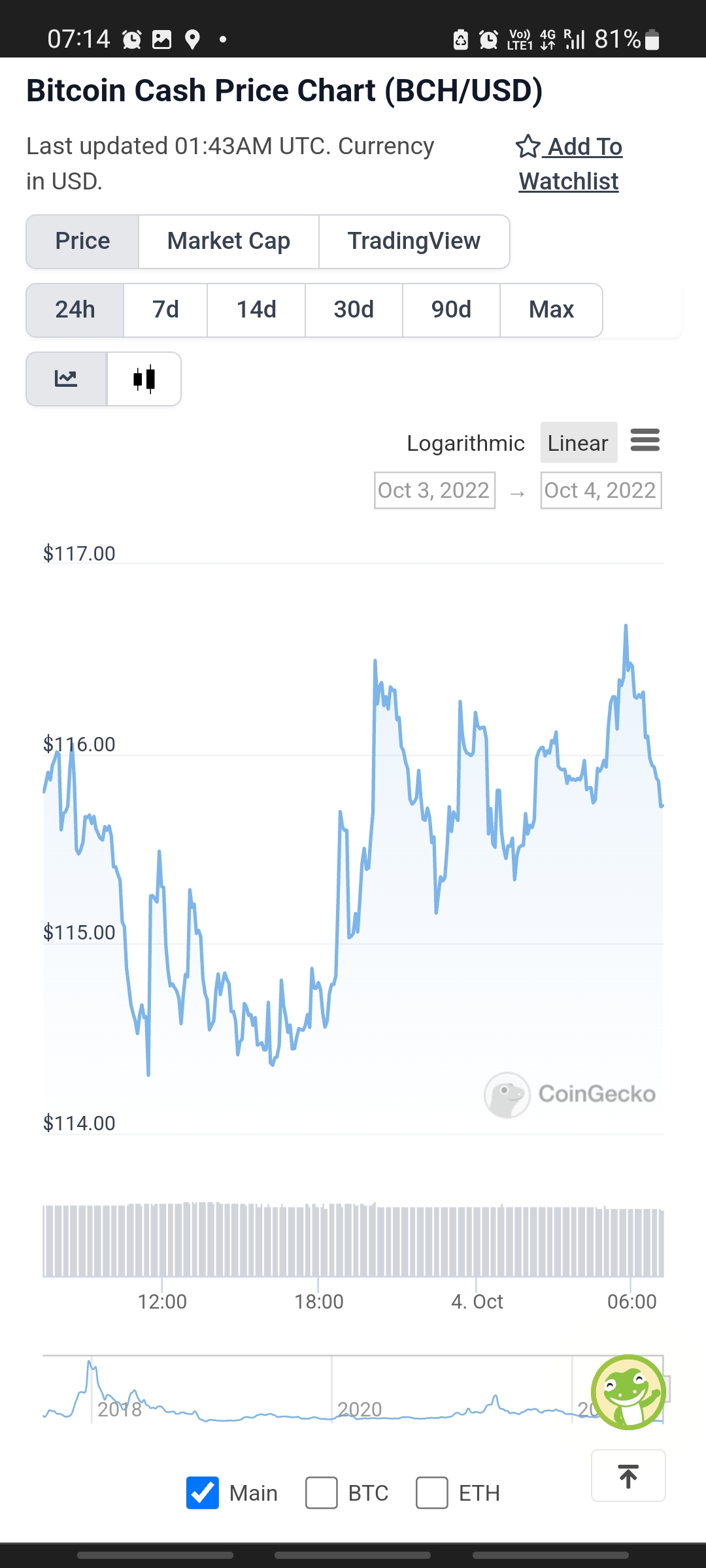Enable the BTC comparison checkbox

322,1493
